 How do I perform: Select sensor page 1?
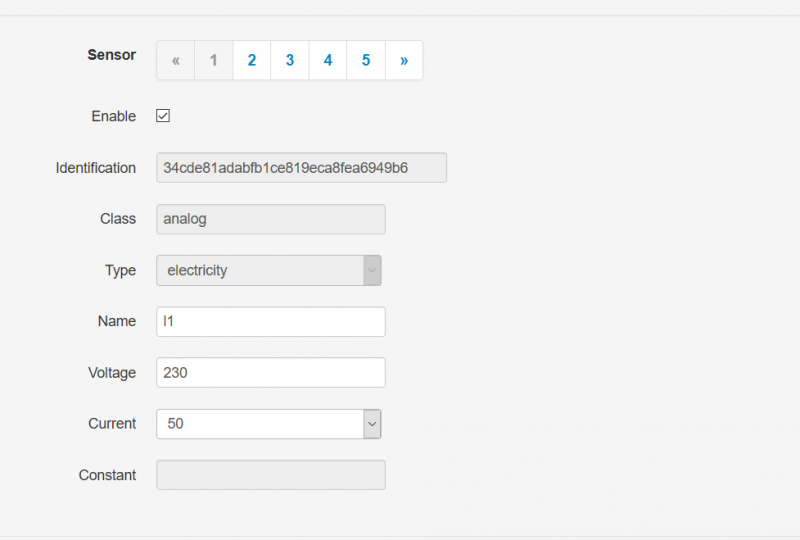click(x=213, y=60)
